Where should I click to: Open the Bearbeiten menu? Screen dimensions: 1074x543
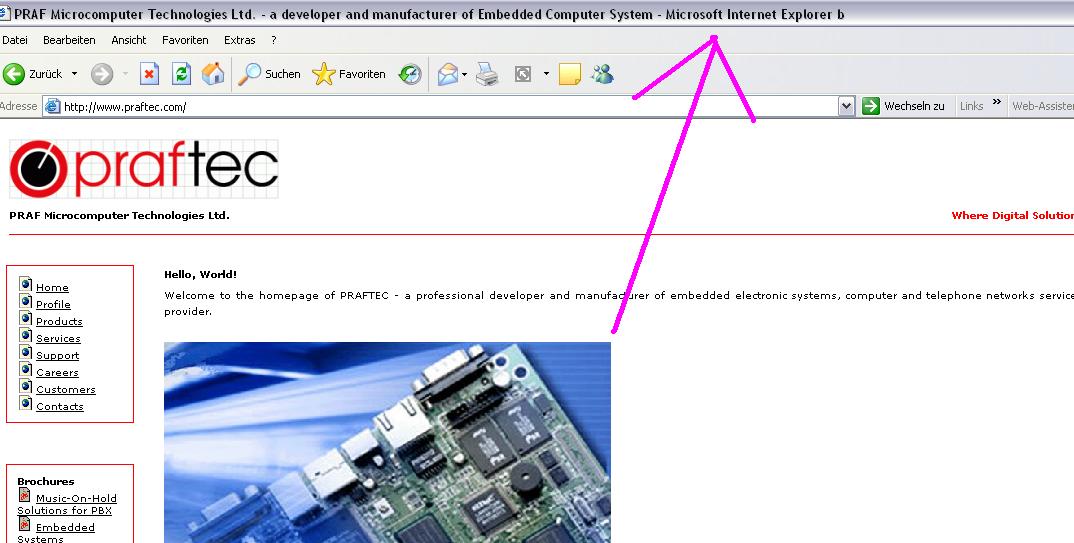tap(69, 40)
